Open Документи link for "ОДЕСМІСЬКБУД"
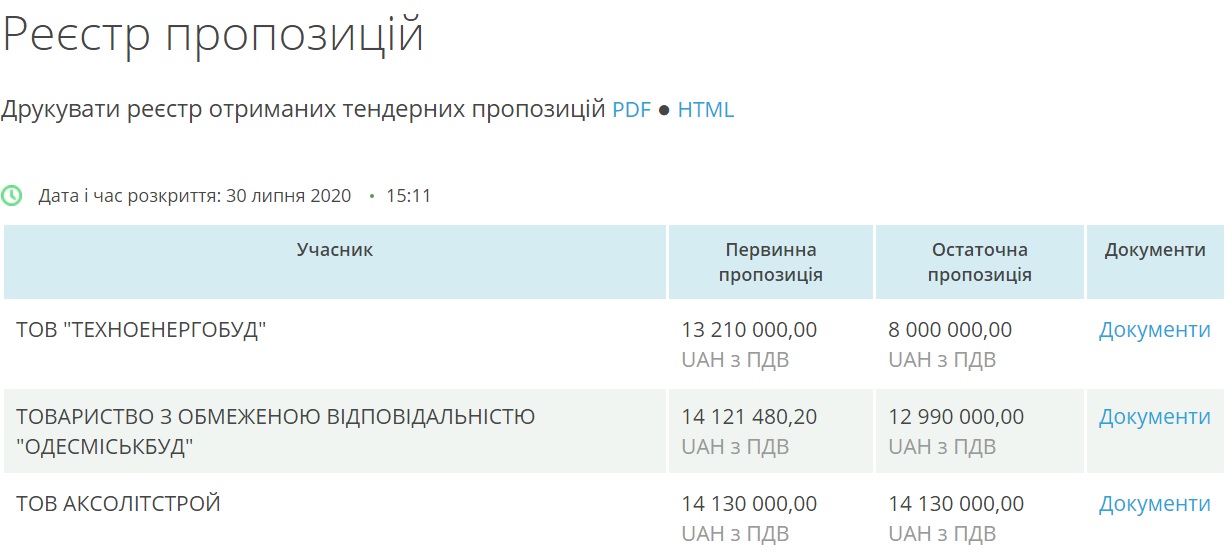Screen dimensions: 1231x557 pyautogui.click(x=1154, y=417)
